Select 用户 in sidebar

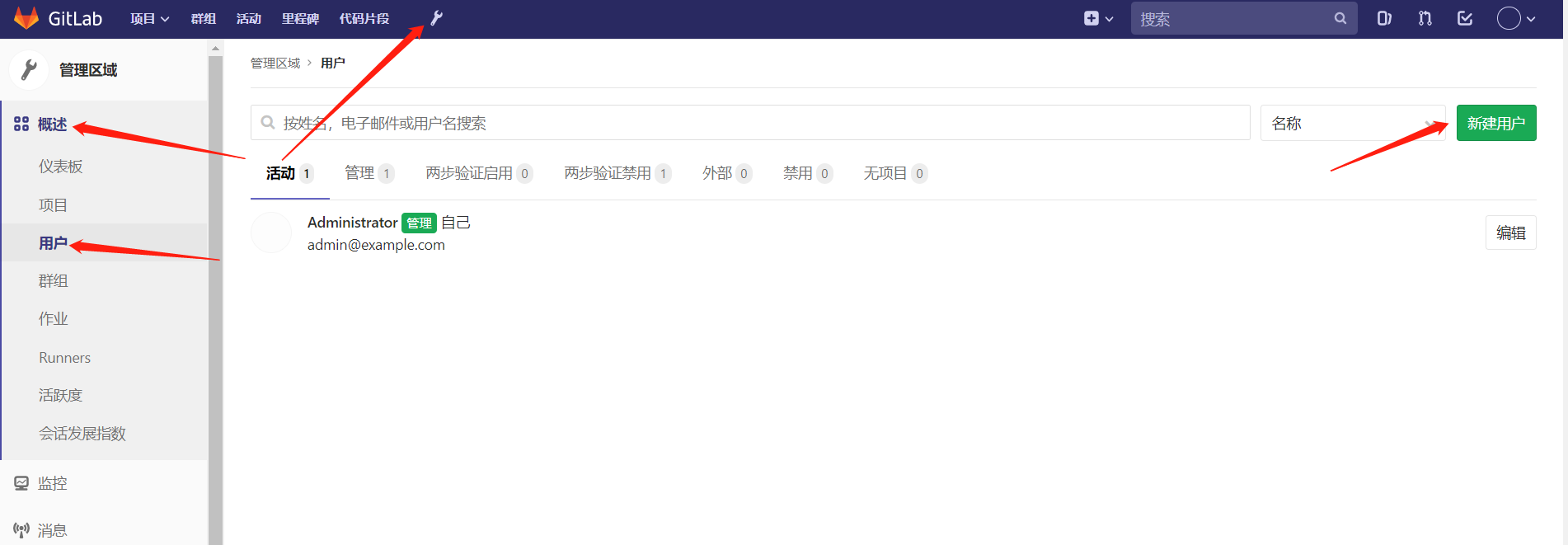pos(53,242)
